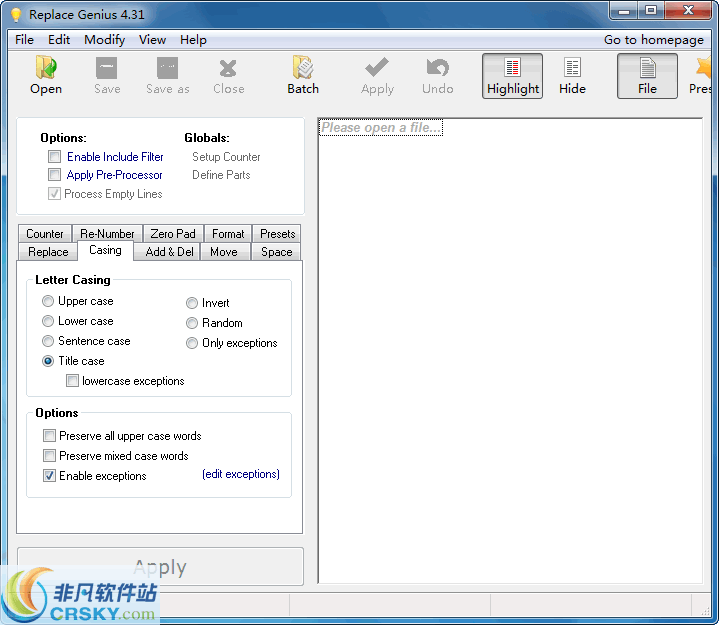Open the Help menu
The width and height of the screenshot is (719, 625).
coord(193,40)
